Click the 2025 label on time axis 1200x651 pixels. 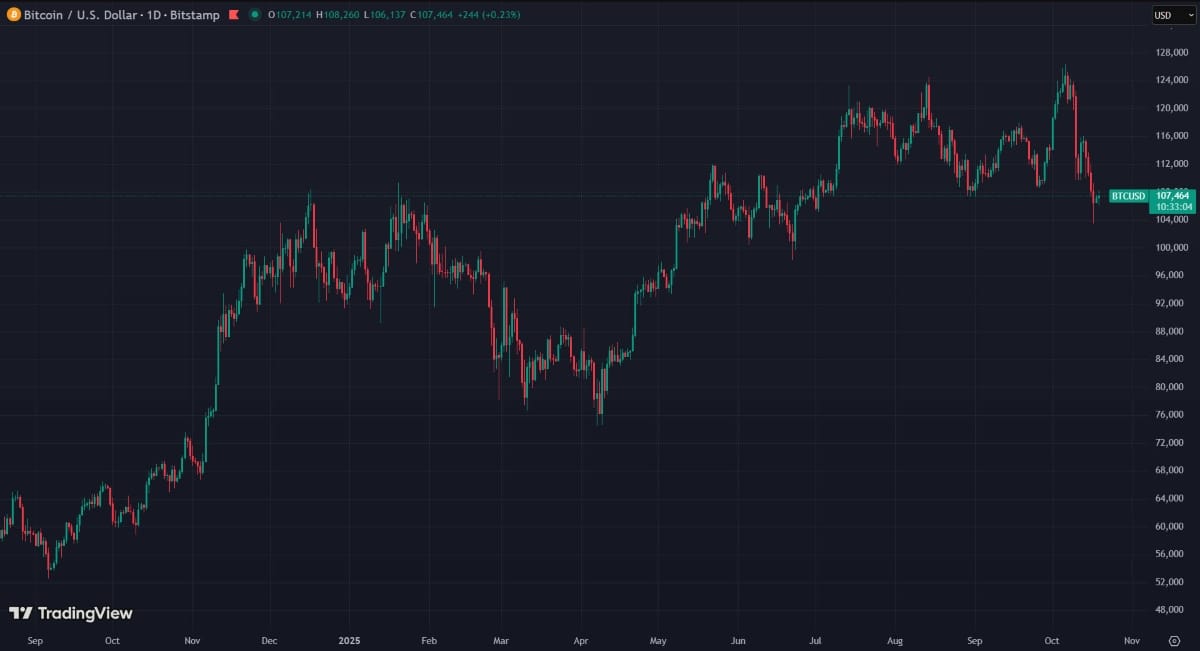[348, 640]
